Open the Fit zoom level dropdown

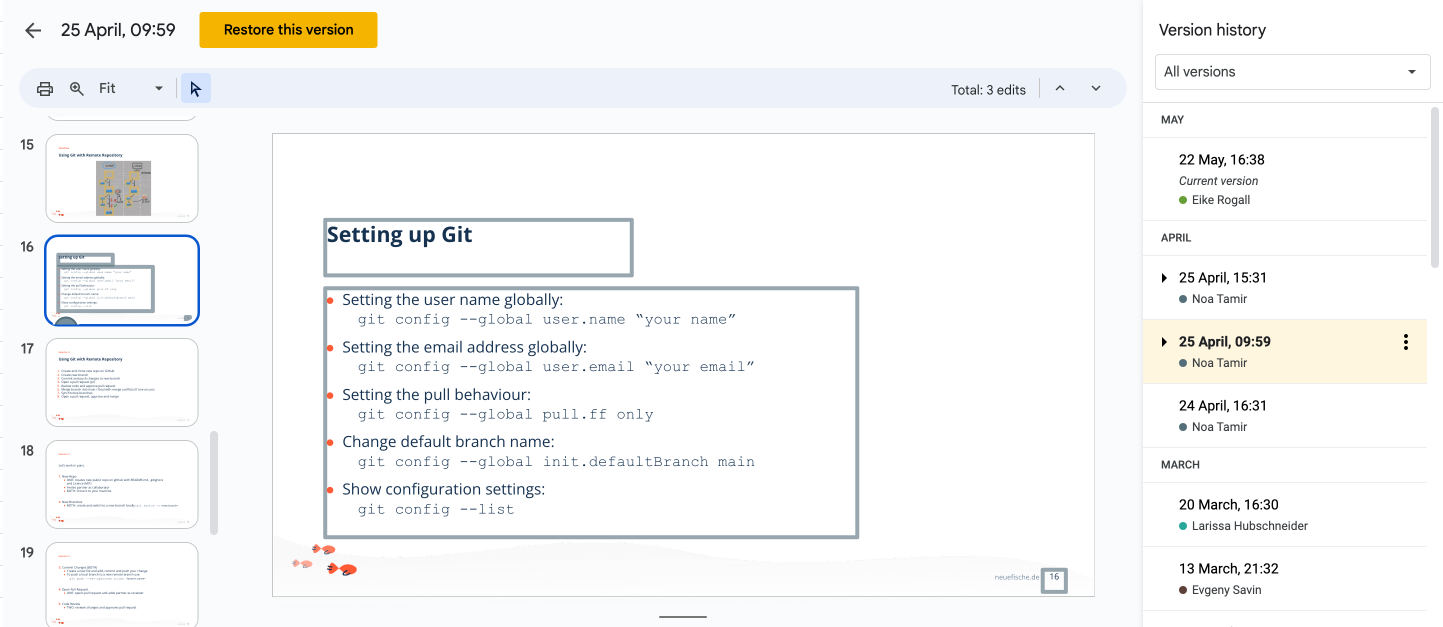[x=131, y=89]
